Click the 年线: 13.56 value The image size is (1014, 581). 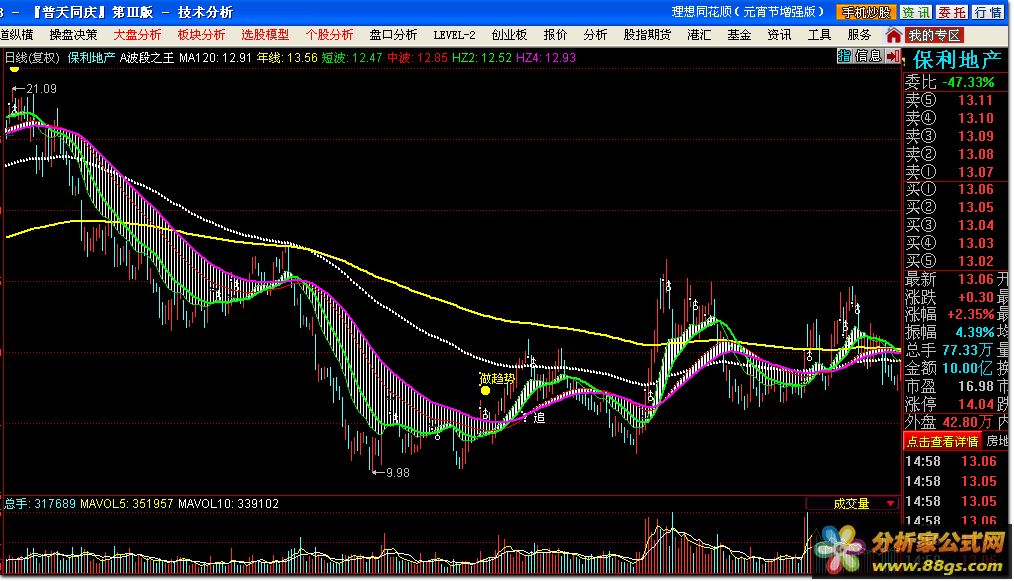click(287, 58)
